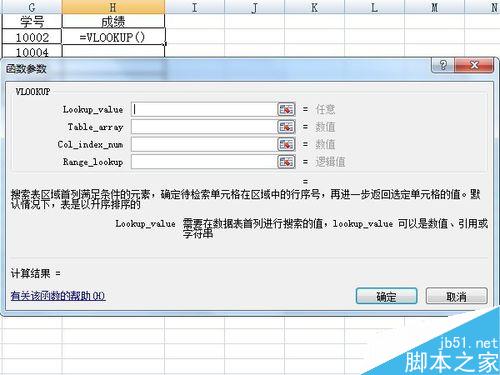Focus the Table_array input field
The width and height of the screenshot is (500, 375).
[x=204, y=127]
